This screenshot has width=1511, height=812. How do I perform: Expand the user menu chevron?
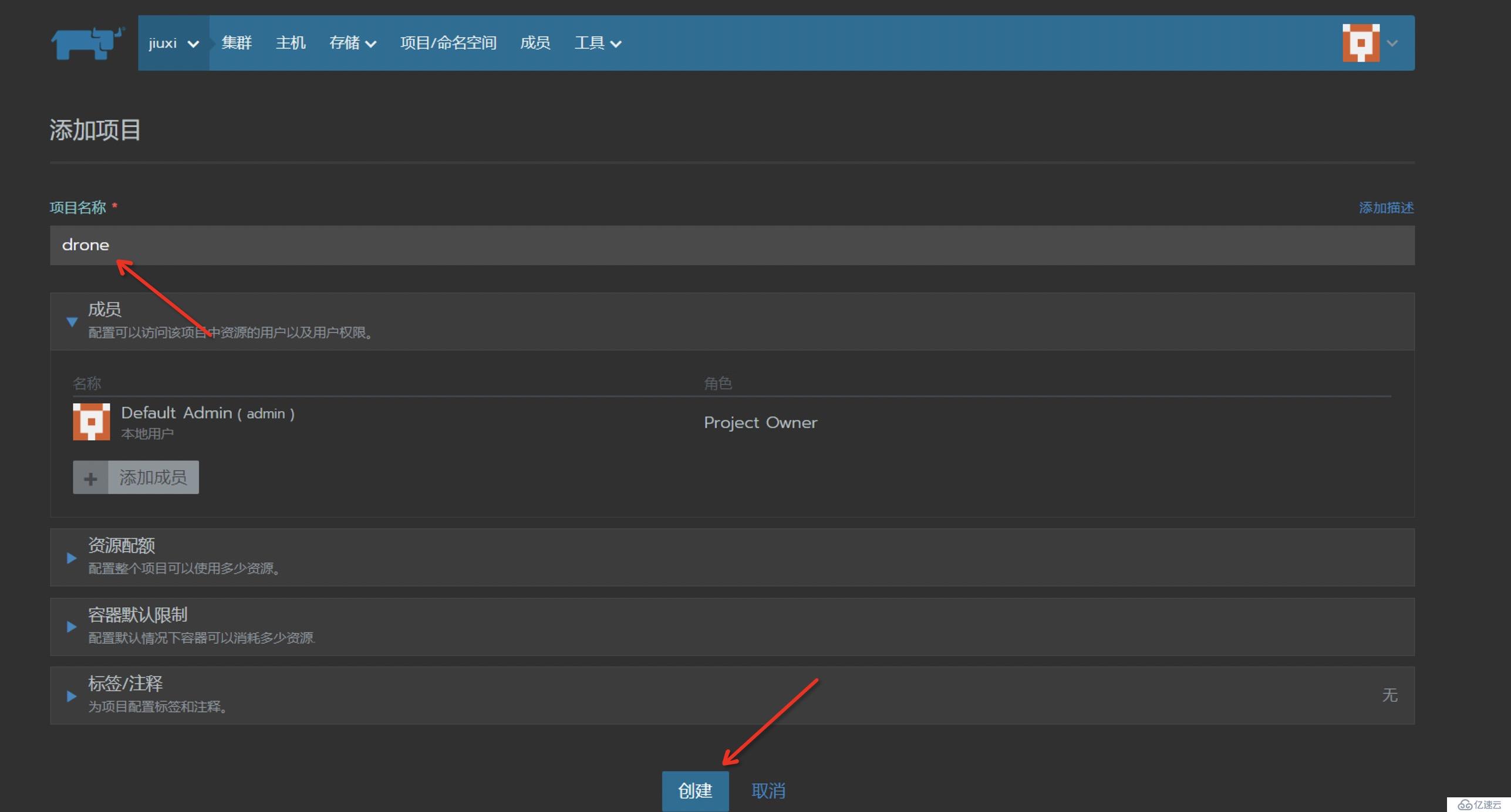click(x=1392, y=43)
